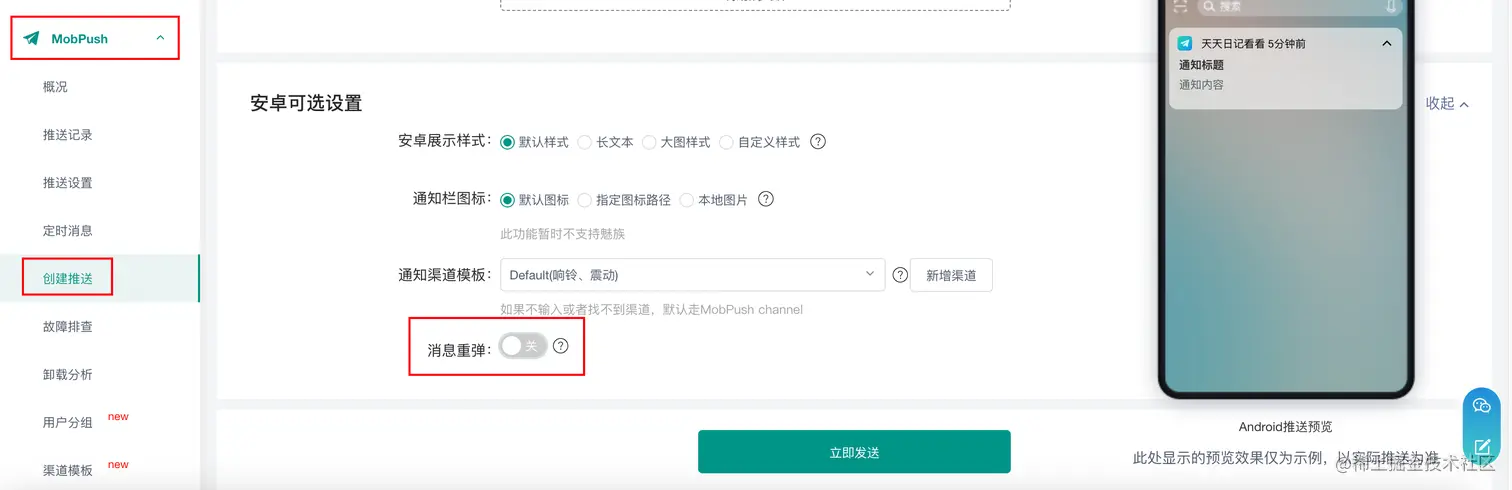The width and height of the screenshot is (1512, 490).
Task: Select 大图样式 display style radio
Action: [x=650, y=142]
